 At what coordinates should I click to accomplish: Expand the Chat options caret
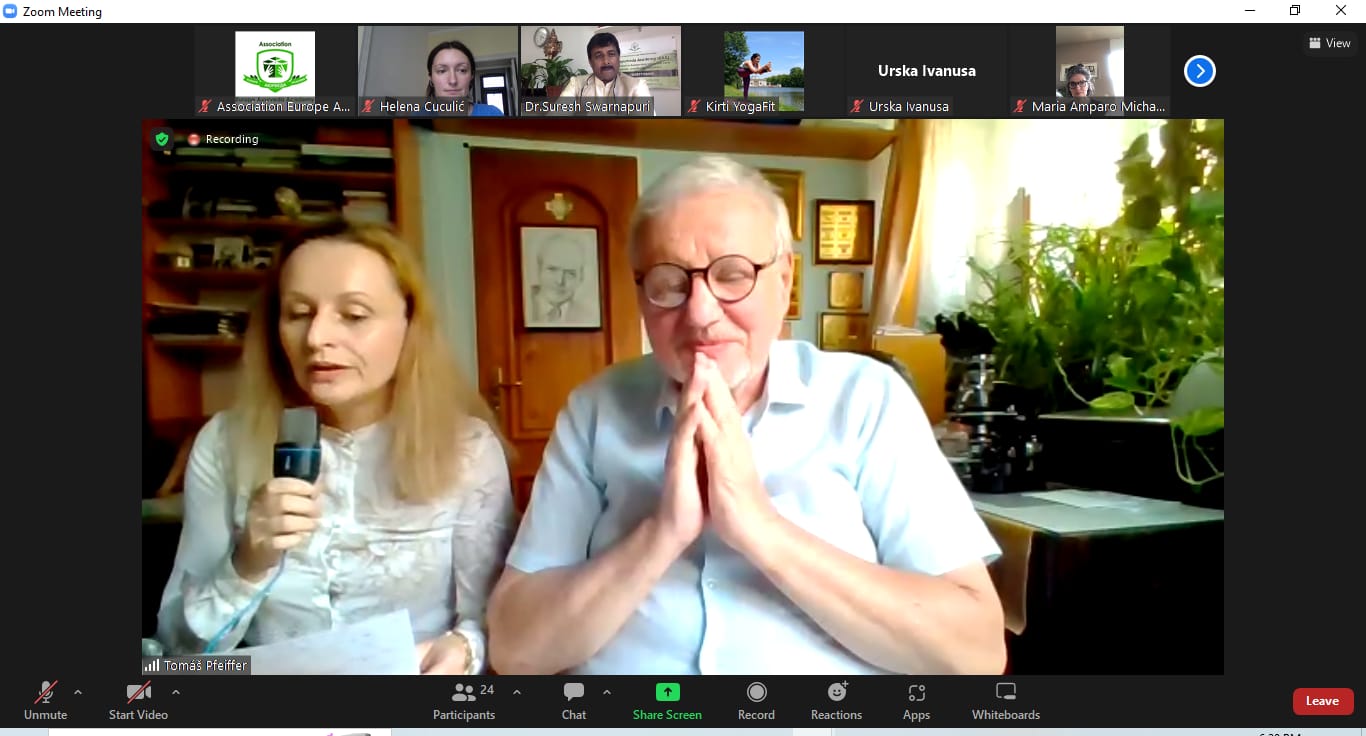click(606, 692)
